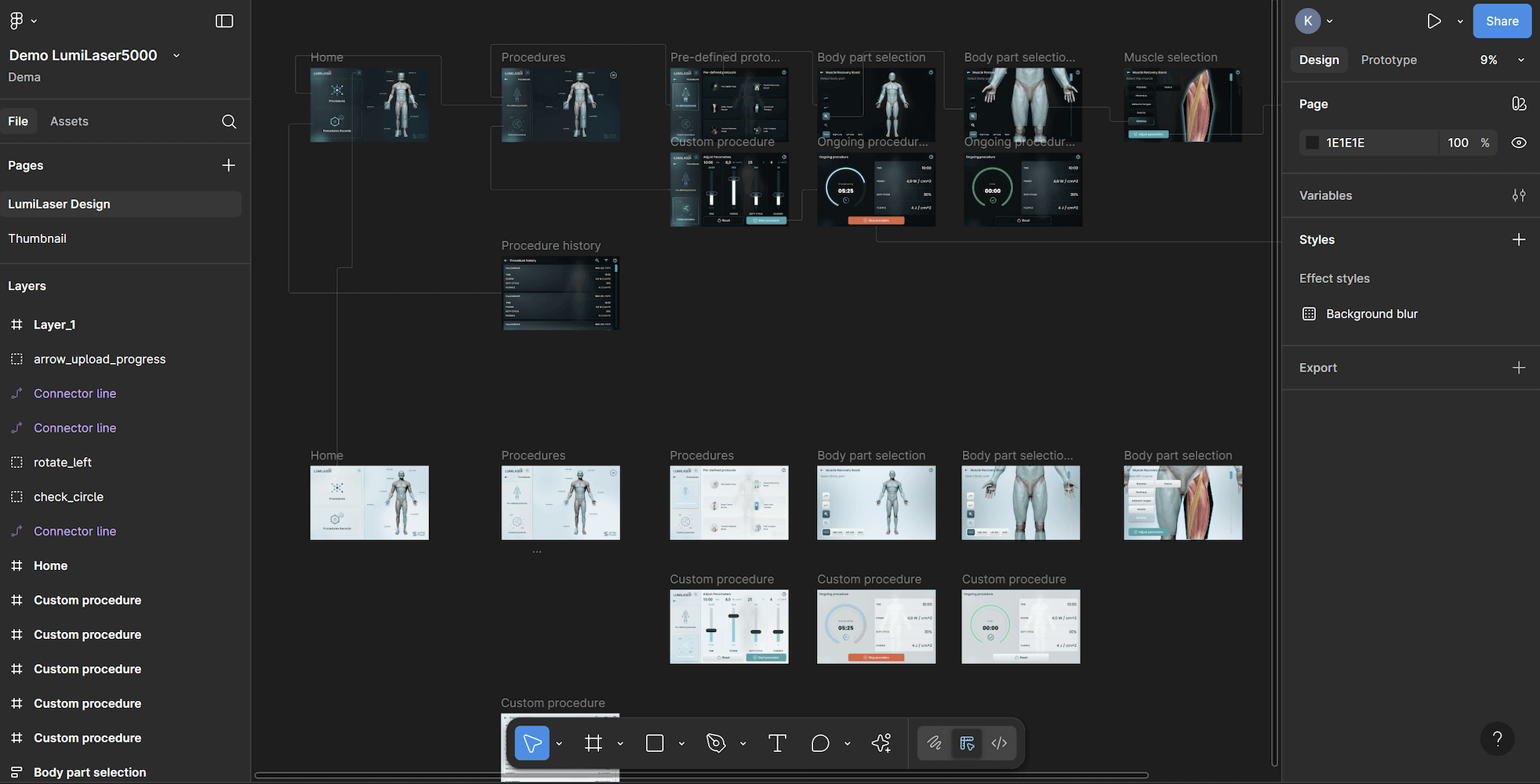This screenshot has height=784, width=1540.
Task: Select the Pen tool
Action: coord(716,743)
